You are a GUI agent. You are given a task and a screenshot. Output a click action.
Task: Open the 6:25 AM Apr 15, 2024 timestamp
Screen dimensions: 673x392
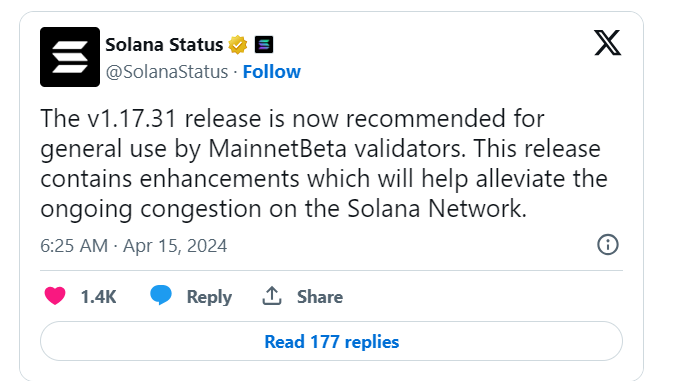click(133, 246)
